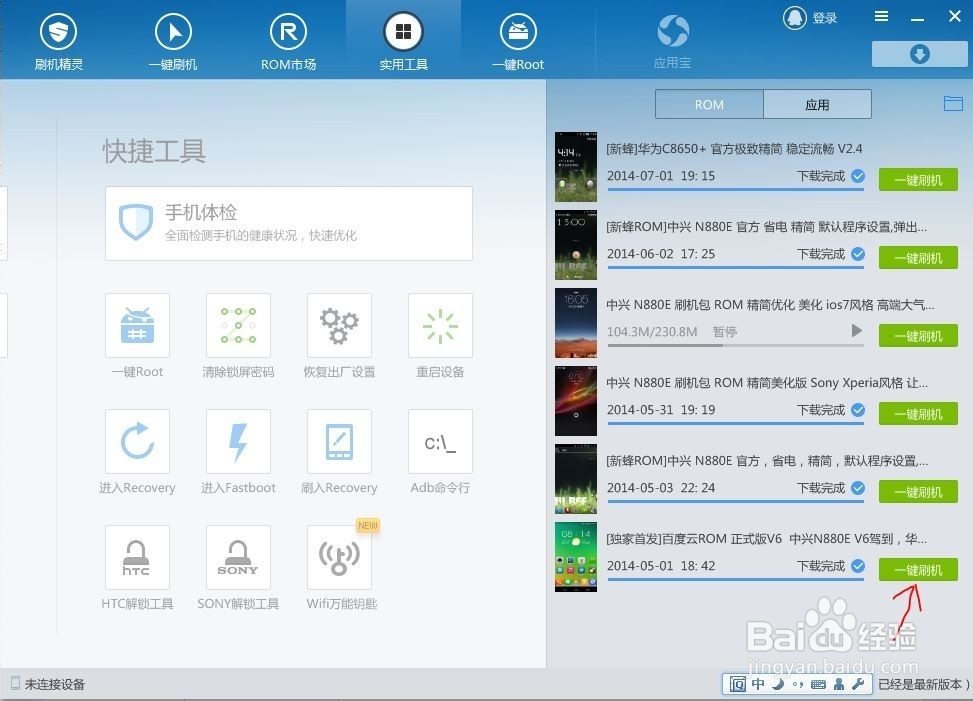Click the 2014-05-31 19:19 date text
Viewport: 973px width, 701px height.
pos(661,409)
